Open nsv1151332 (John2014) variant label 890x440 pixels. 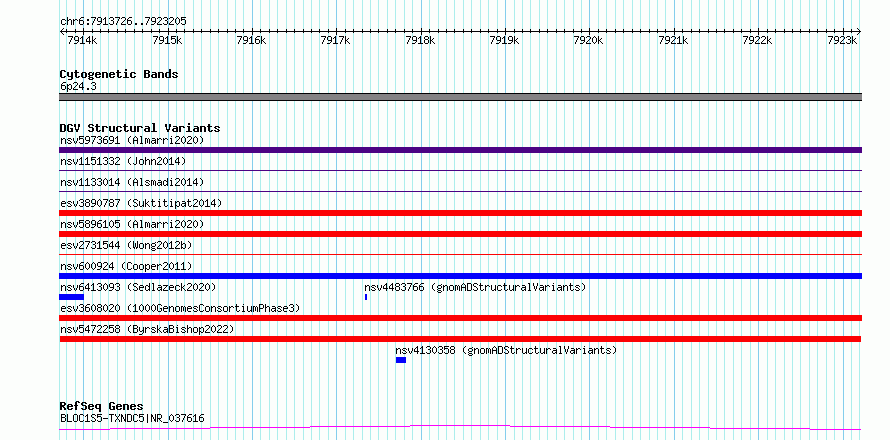tap(123, 161)
